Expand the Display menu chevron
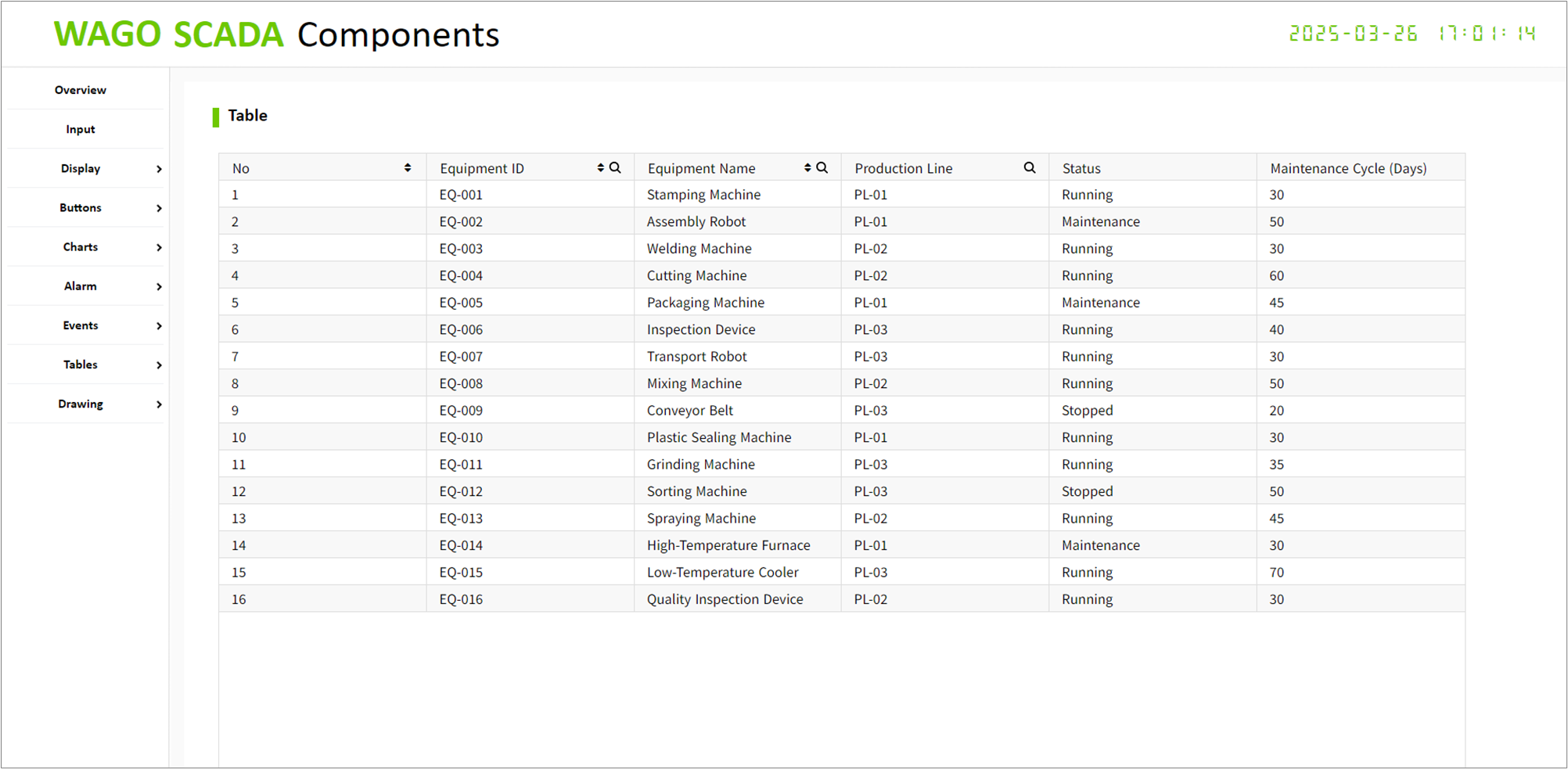This screenshot has height=769, width=1568. point(159,169)
